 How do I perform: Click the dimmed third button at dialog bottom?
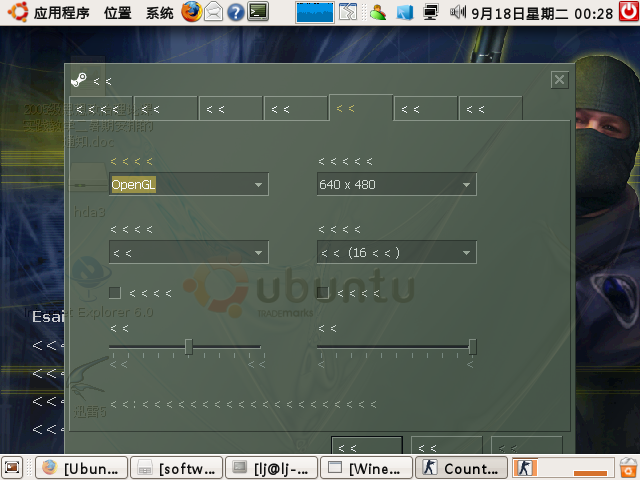(x=527, y=445)
